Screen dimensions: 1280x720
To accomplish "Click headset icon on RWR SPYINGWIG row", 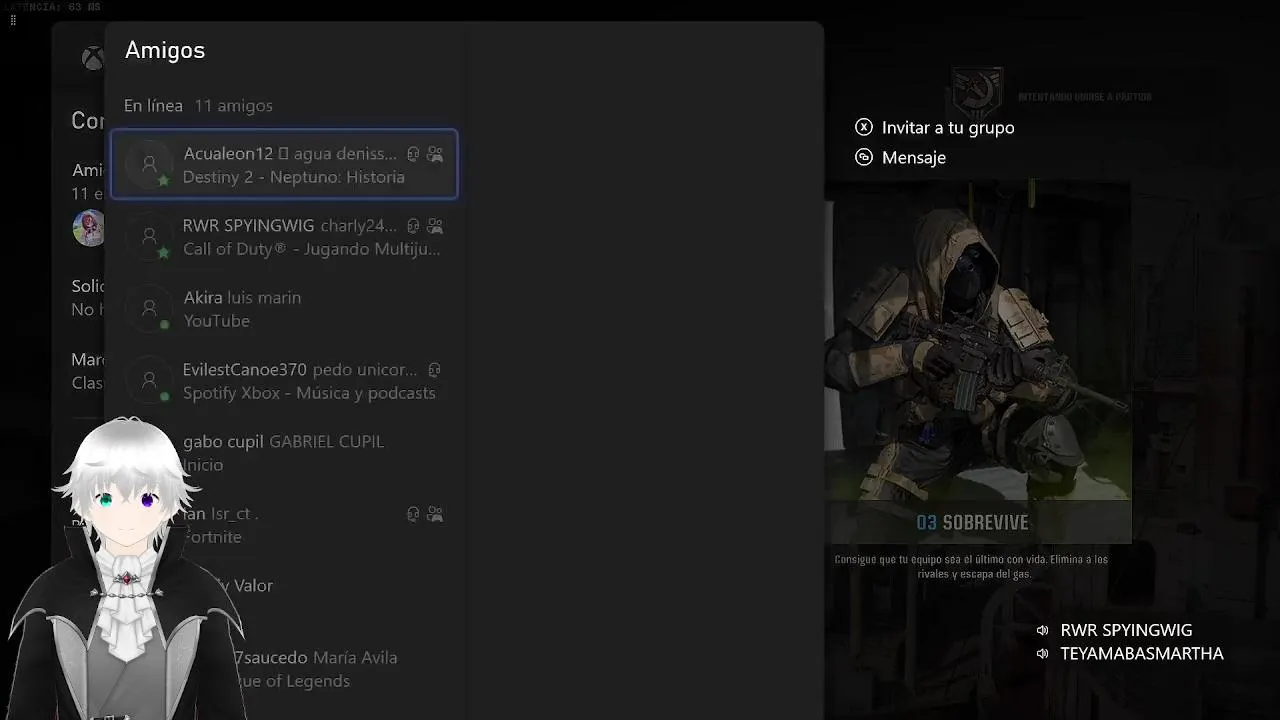I will pyautogui.click(x=413, y=226).
